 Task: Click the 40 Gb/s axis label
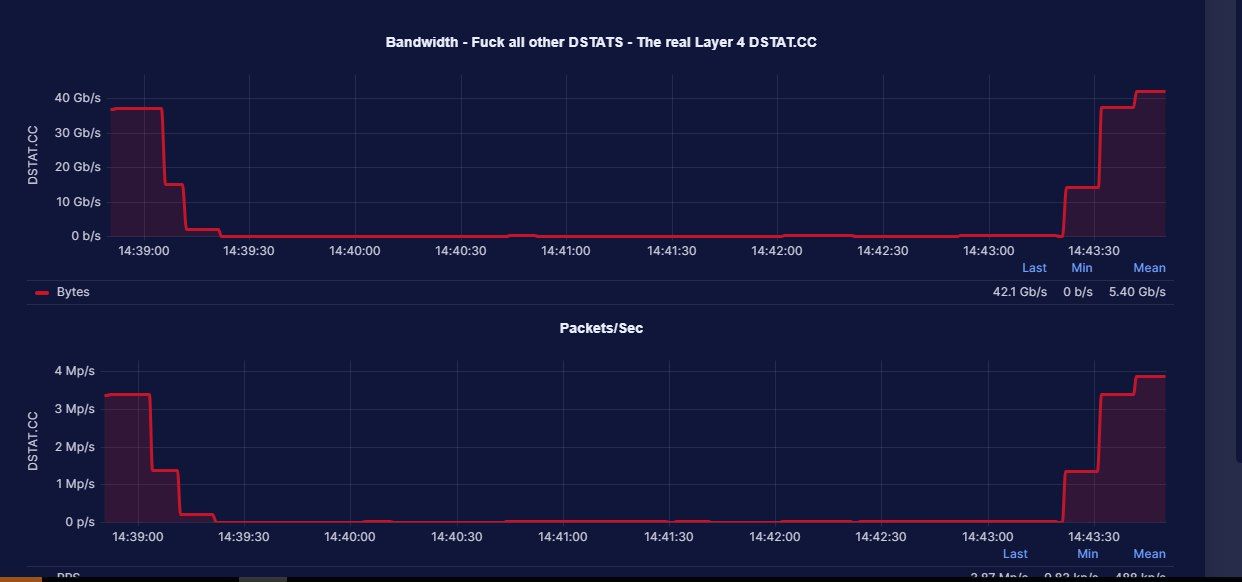click(78, 98)
